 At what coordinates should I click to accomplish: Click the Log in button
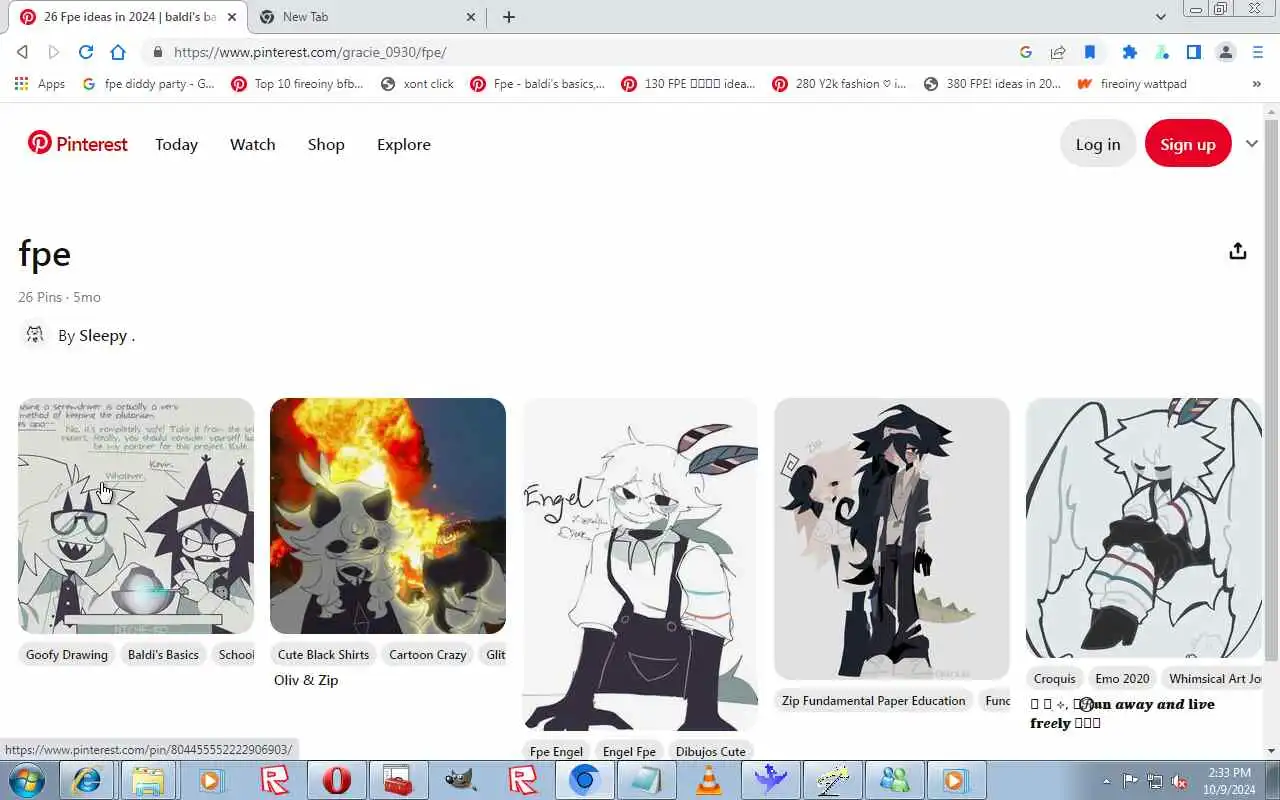1098,144
